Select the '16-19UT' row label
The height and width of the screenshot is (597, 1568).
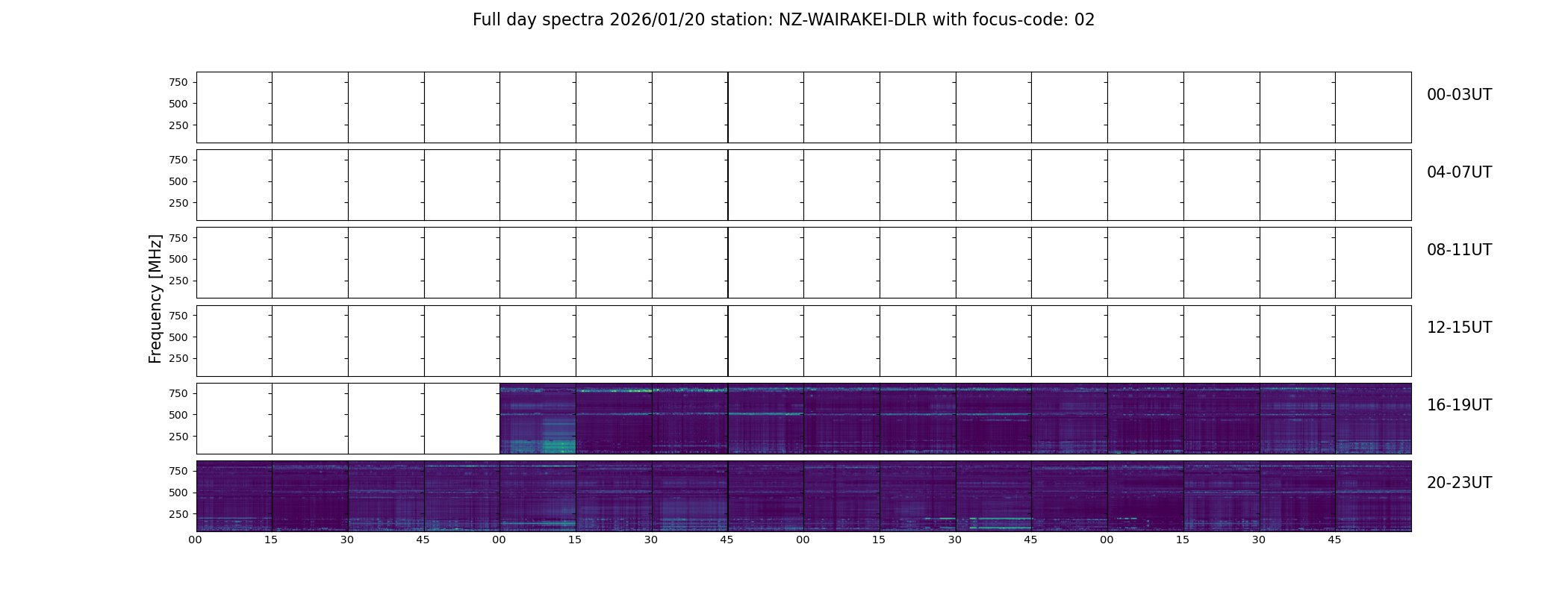pos(1459,405)
